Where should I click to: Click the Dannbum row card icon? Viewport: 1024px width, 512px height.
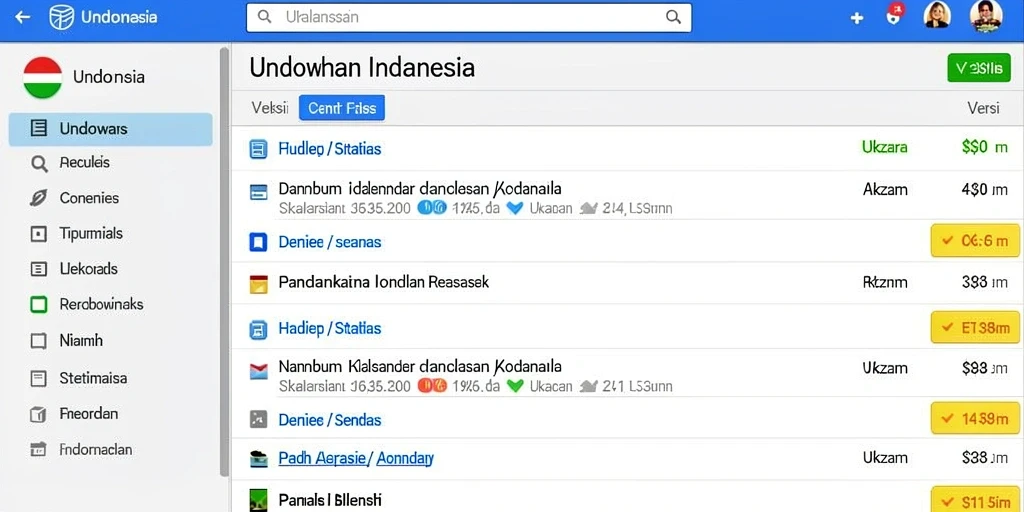click(x=259, y=192)
